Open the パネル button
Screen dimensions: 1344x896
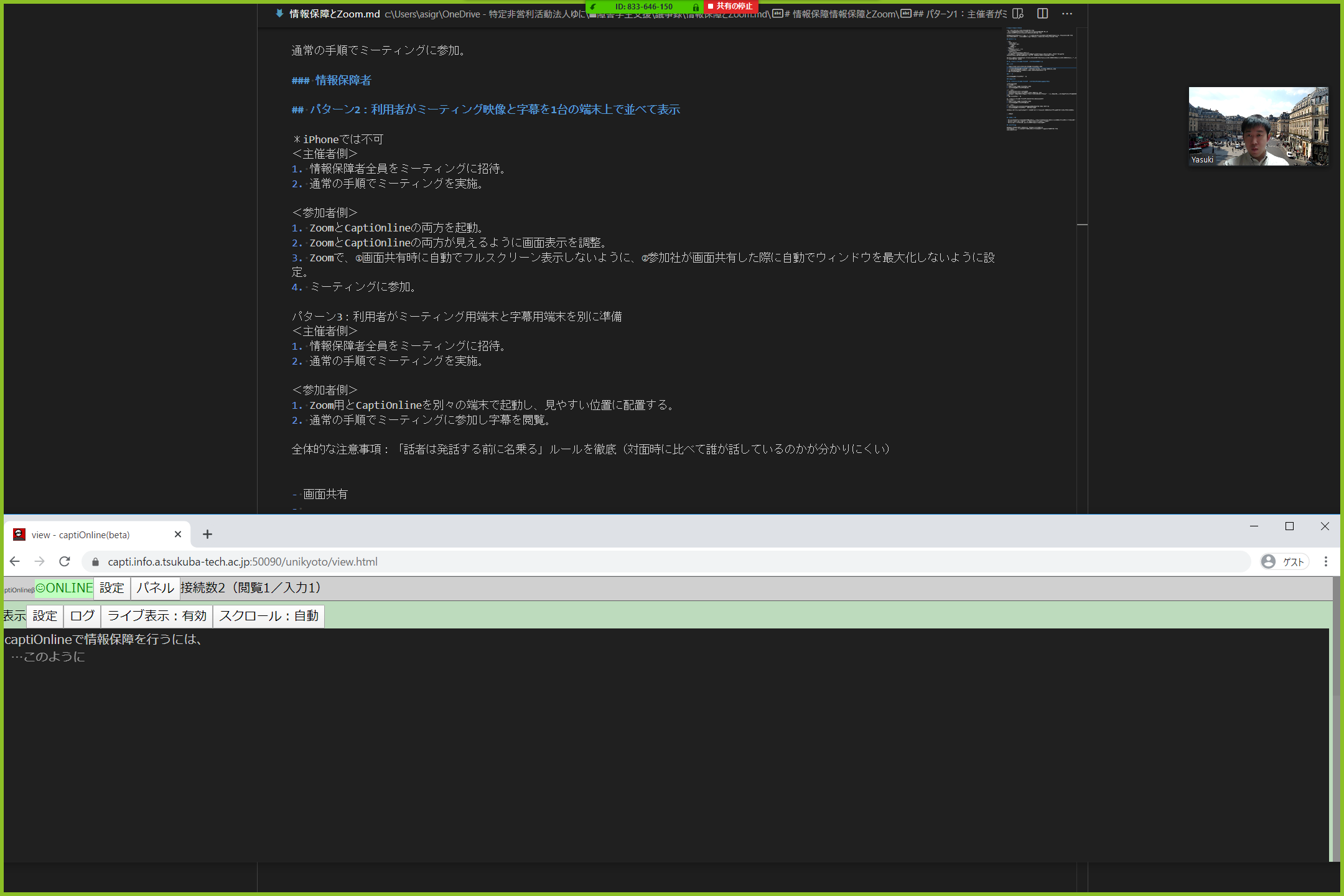coord(156,588)
